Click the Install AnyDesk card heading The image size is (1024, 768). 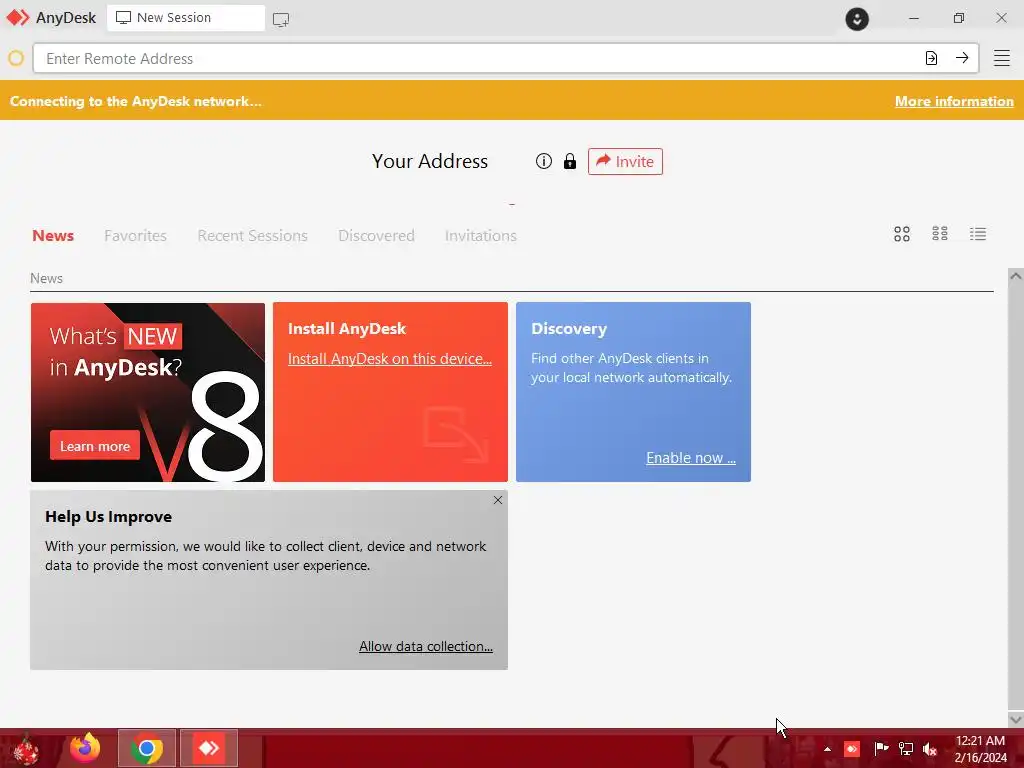pyautogui.click(x=347, y=328)
